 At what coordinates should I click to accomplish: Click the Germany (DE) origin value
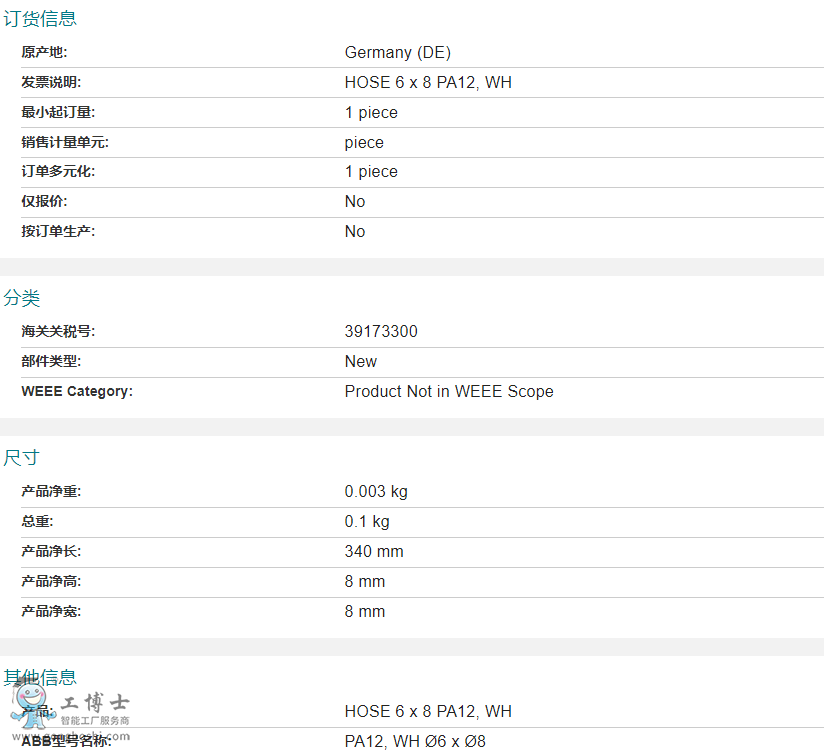coord(398,53)
